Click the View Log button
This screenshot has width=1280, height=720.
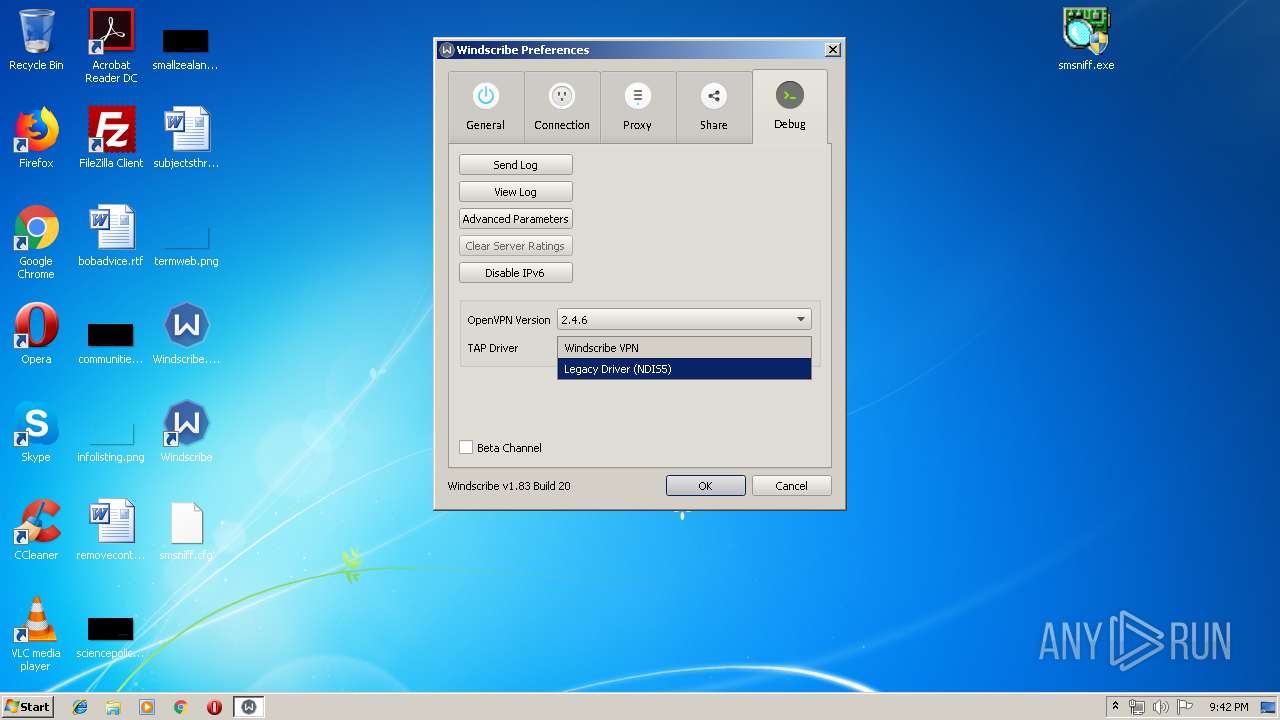click(515, 192)
